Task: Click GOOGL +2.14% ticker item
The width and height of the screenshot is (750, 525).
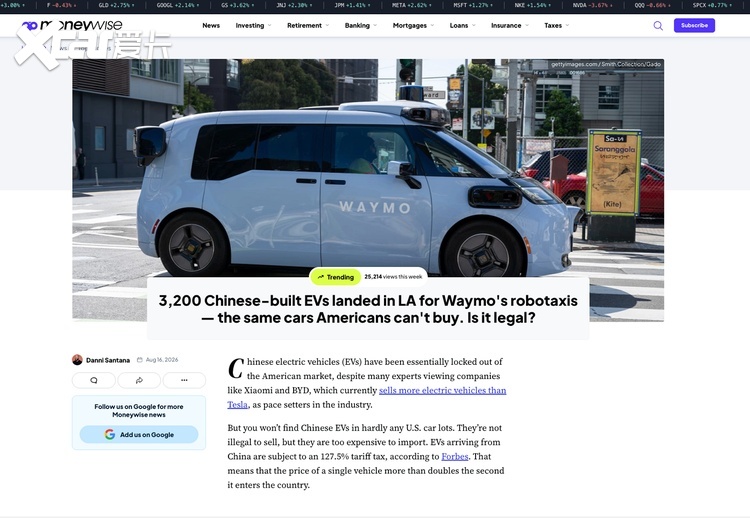Action: coord(177,5)
